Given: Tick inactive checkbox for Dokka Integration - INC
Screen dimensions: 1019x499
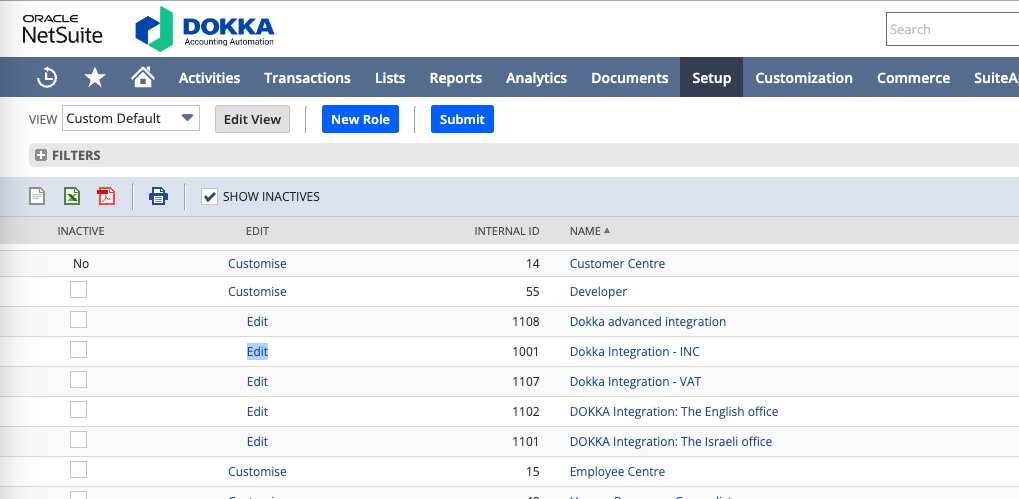Looking at the screenshot, I should [x=79, y=350].
